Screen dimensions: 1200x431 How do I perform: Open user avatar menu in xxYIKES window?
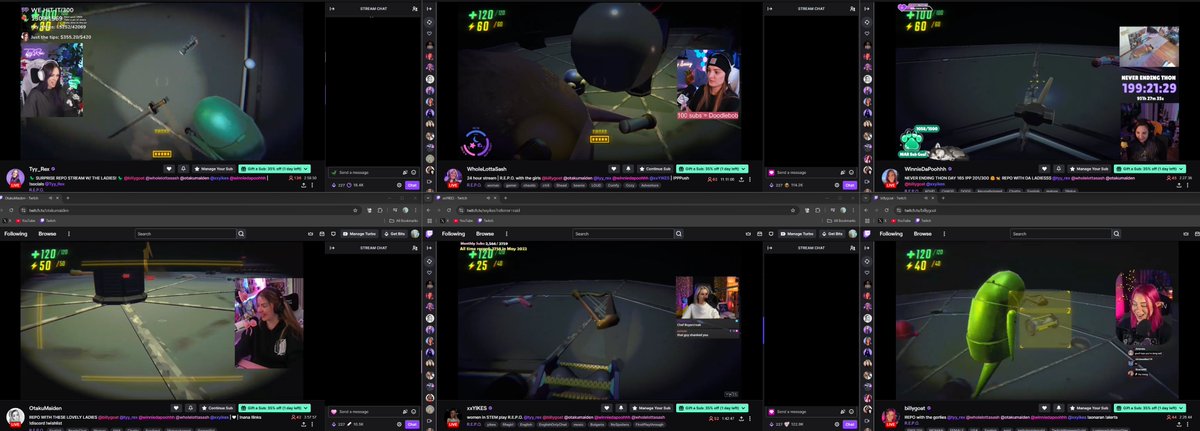855,233
